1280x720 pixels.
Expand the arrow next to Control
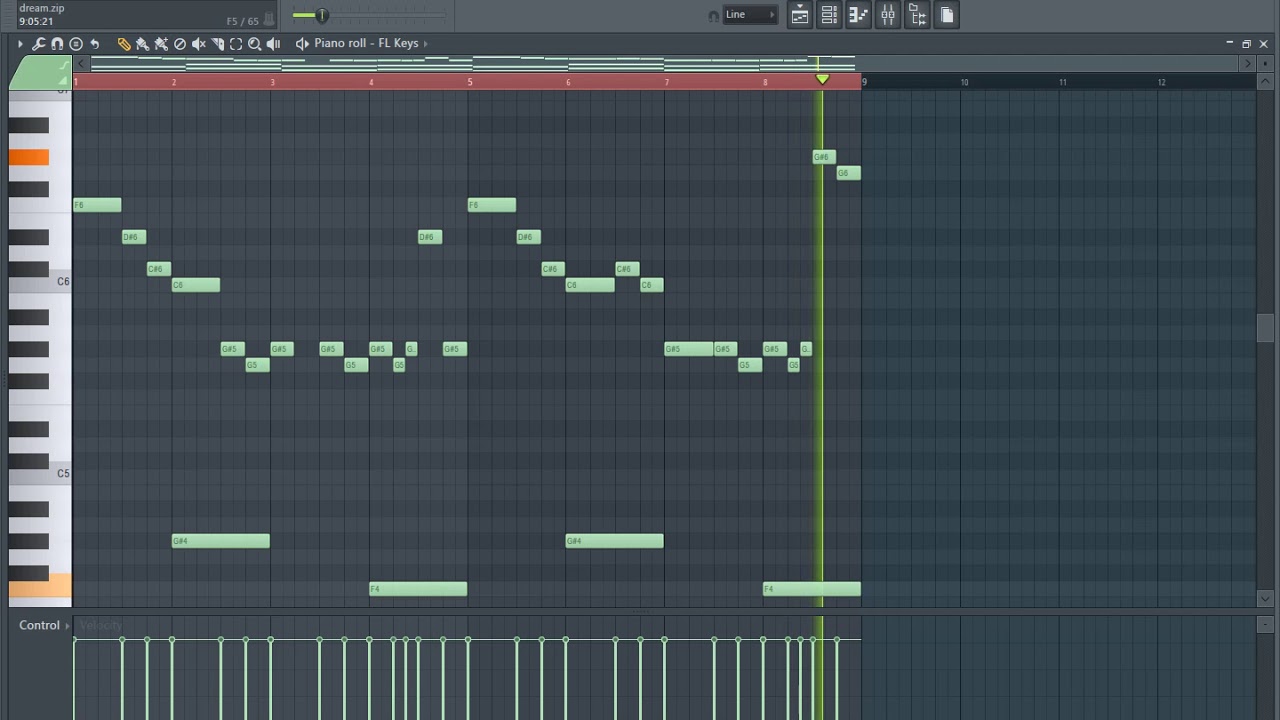68,626
